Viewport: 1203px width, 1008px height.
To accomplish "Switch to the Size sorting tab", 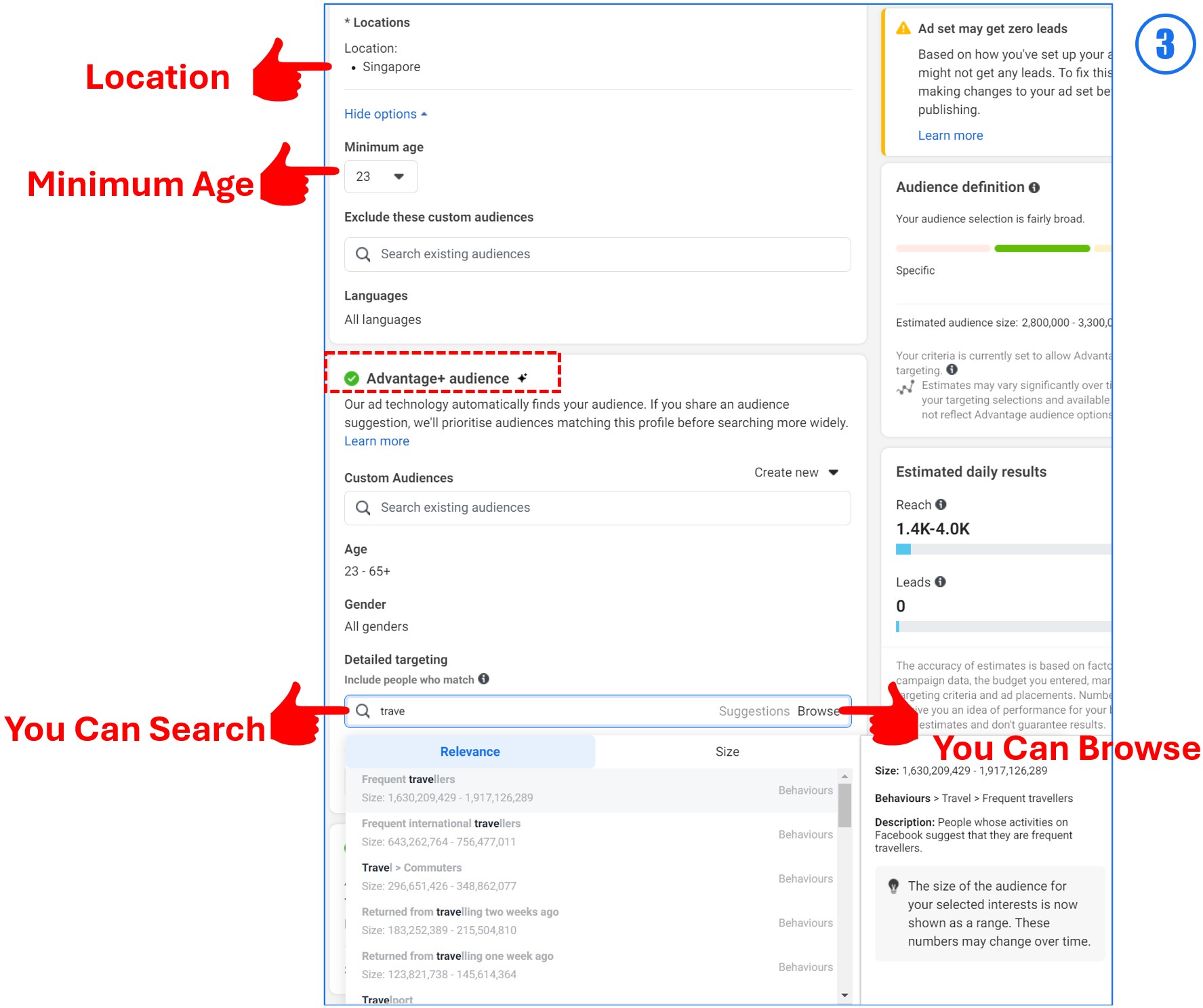I will (727, 751).
